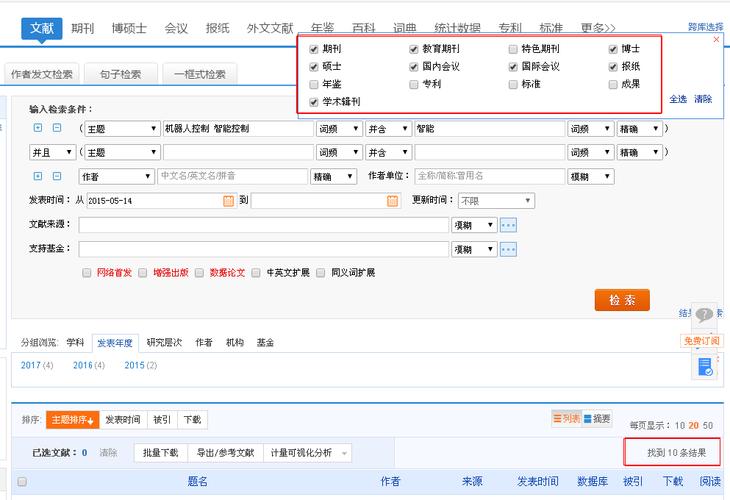Close the database selection popup
Screen dimensions: 730x500
pos(716,40)
